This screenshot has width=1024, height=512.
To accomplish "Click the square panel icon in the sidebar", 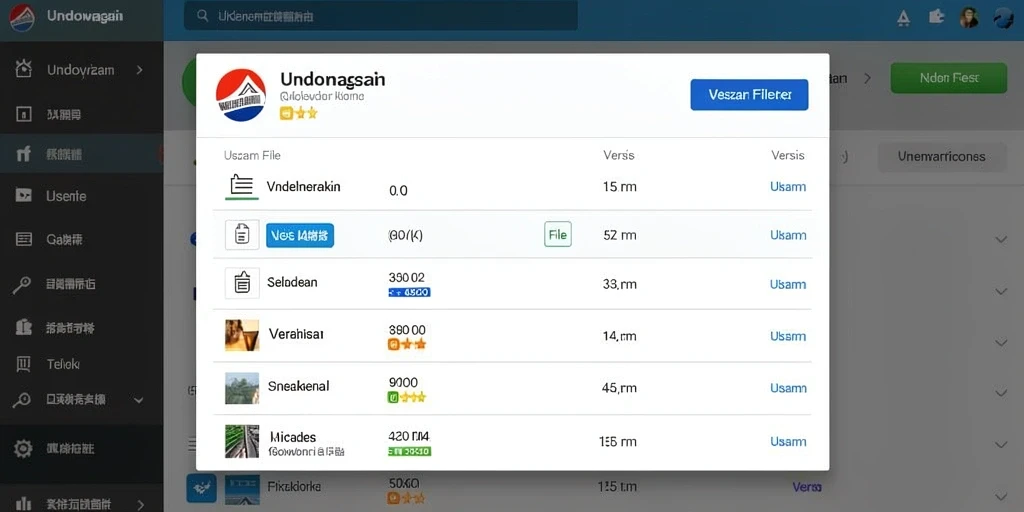I will [x=24, y=115].
